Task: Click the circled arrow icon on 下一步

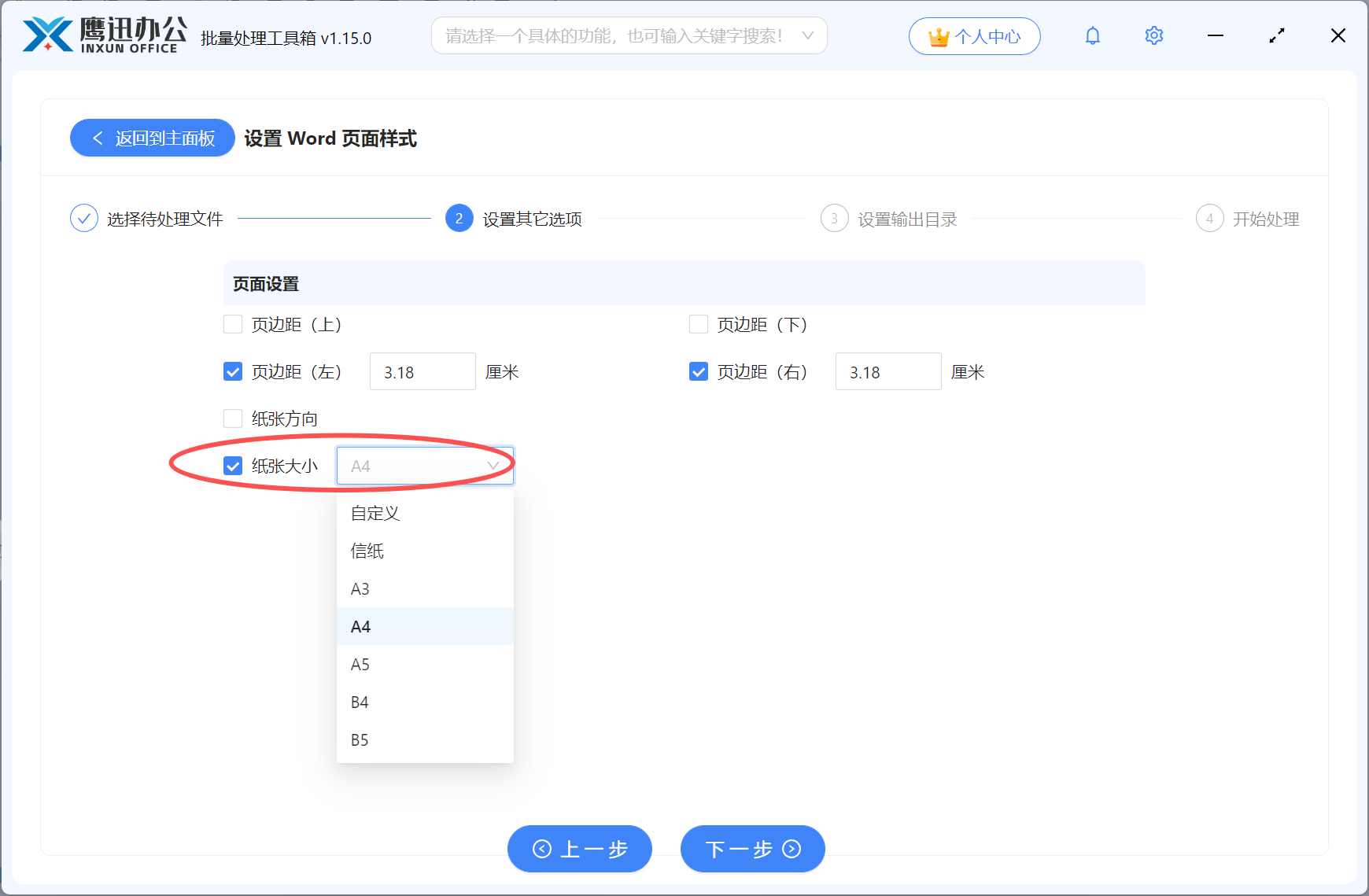Action: coord(791,849)
